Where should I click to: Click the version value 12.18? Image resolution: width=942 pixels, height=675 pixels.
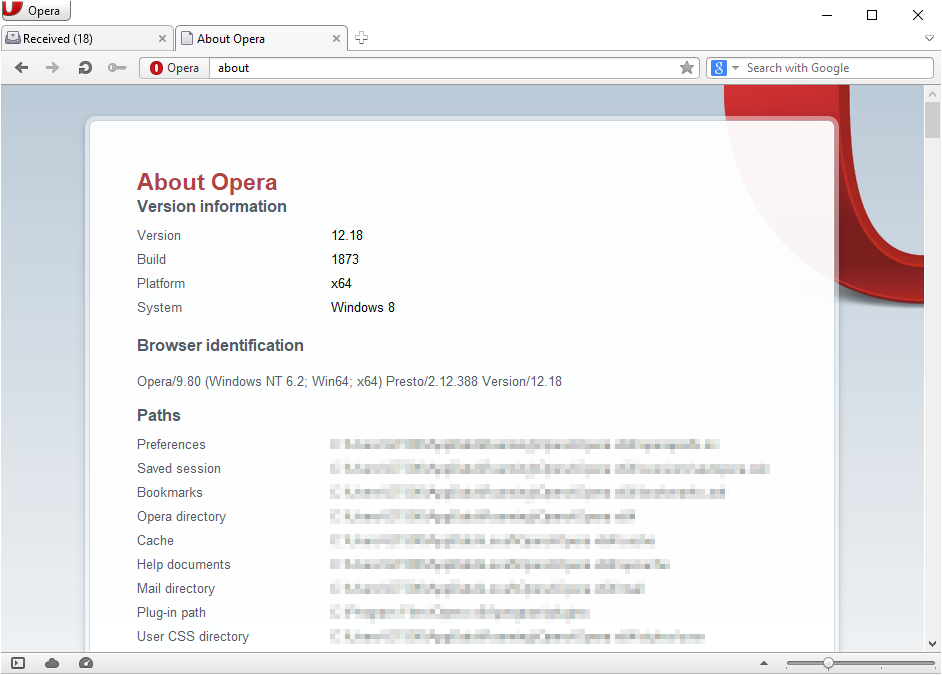[347, 235]
